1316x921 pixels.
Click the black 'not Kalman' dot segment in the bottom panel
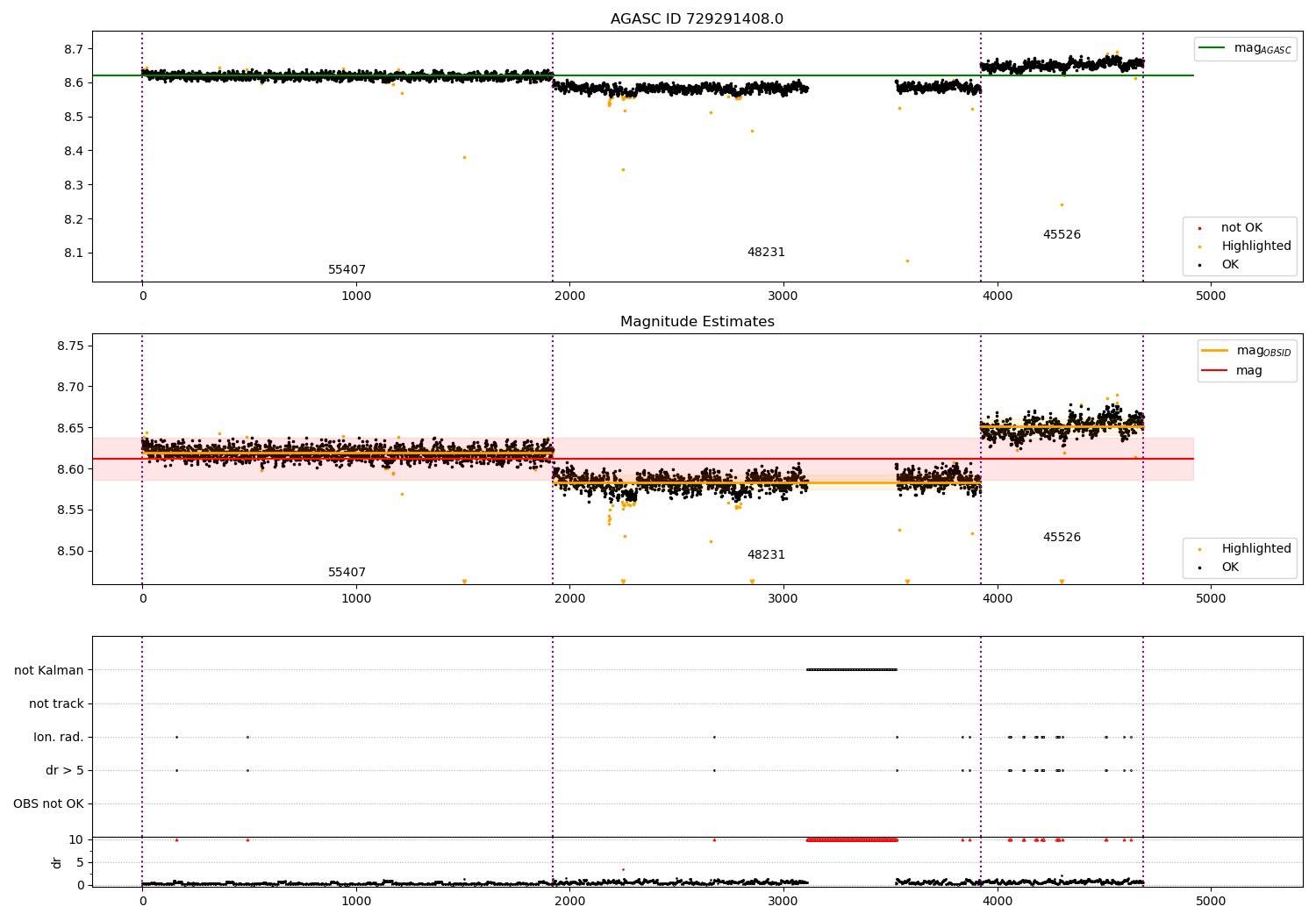click(x=852, y=670)
